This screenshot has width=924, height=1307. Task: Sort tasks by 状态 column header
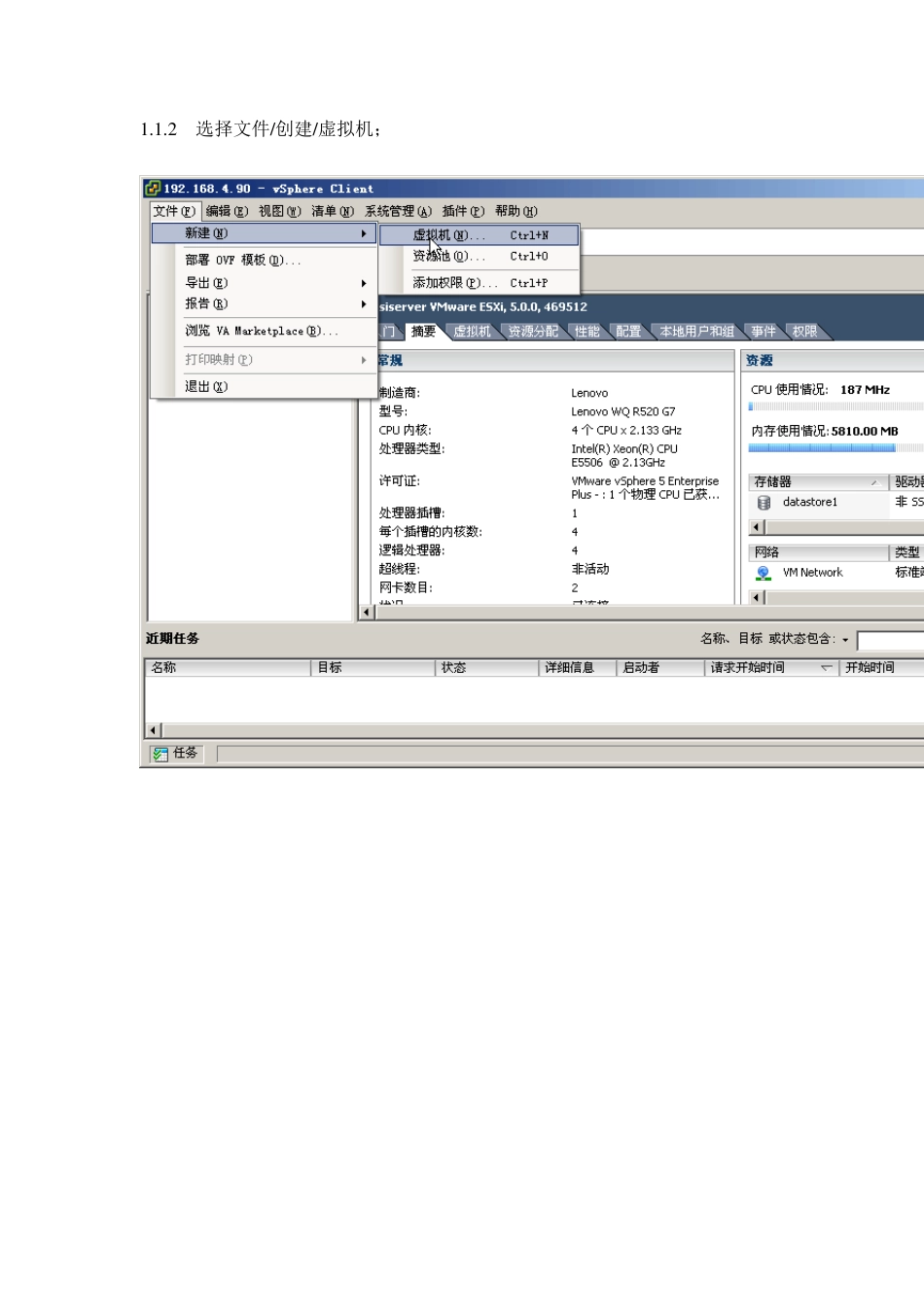[x=486, y=668]
